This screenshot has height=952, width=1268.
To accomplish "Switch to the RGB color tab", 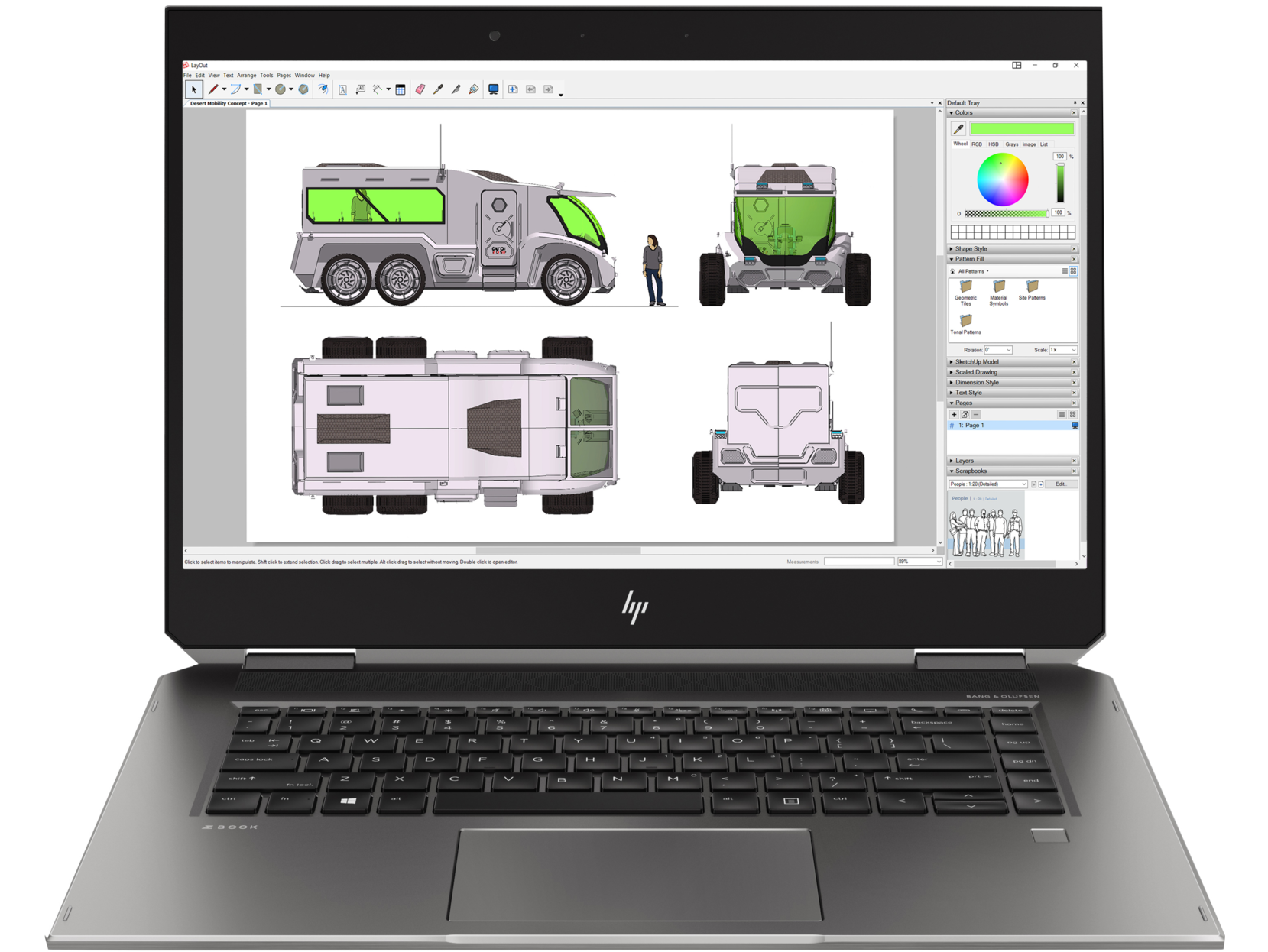I will point(977,144).
